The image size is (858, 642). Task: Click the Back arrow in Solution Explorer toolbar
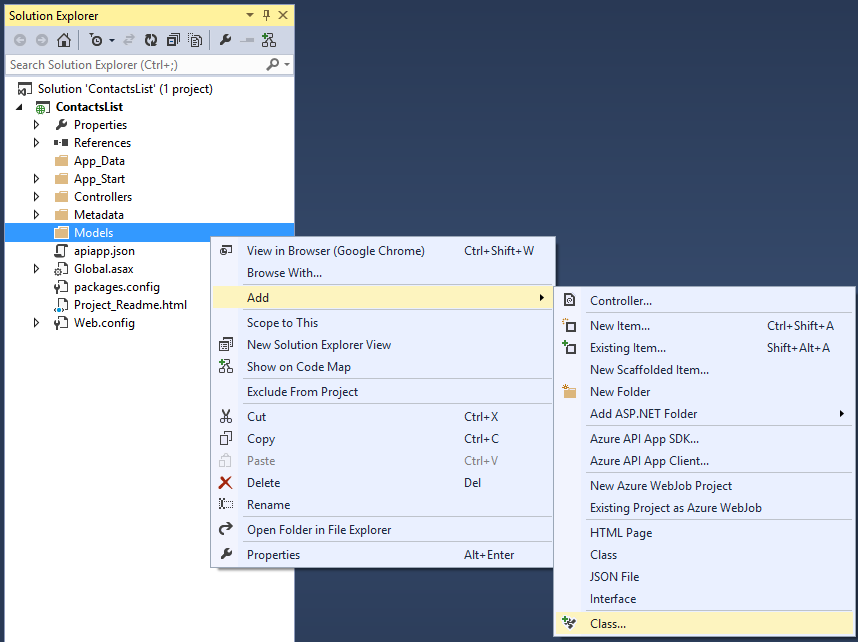tap(20, 40)
